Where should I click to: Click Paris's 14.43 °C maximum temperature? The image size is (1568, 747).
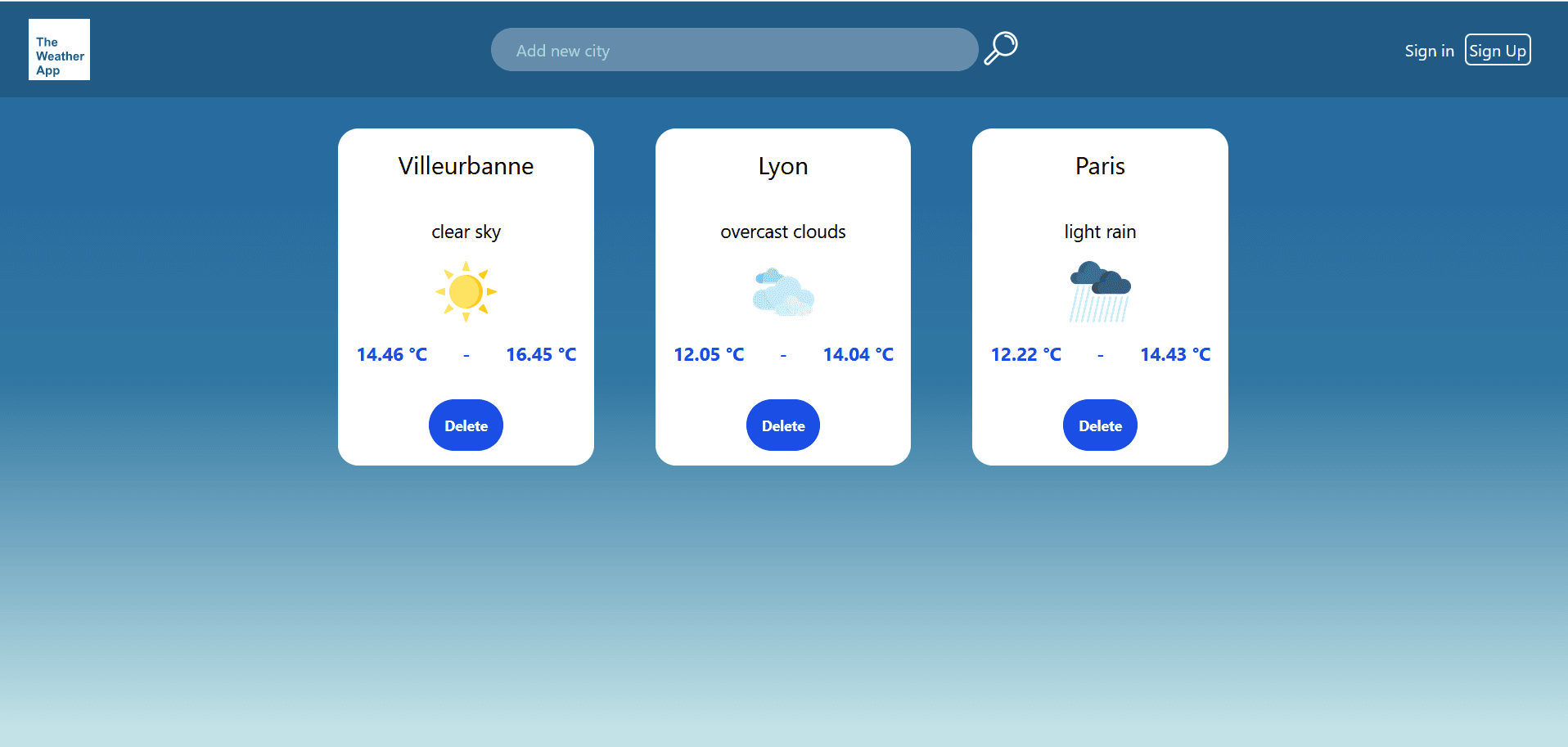pyautogui.click(x=1175, y=354)
